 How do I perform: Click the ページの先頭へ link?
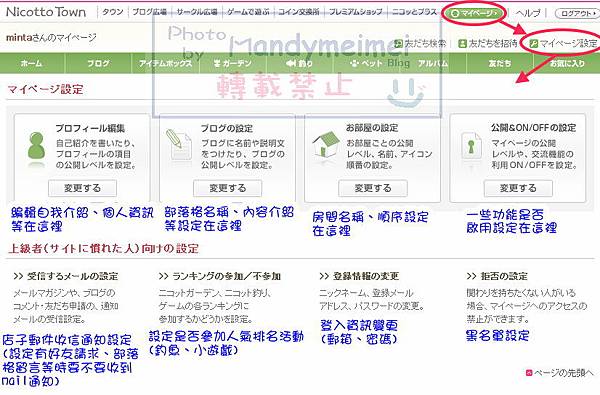click(x=563, y=373)
